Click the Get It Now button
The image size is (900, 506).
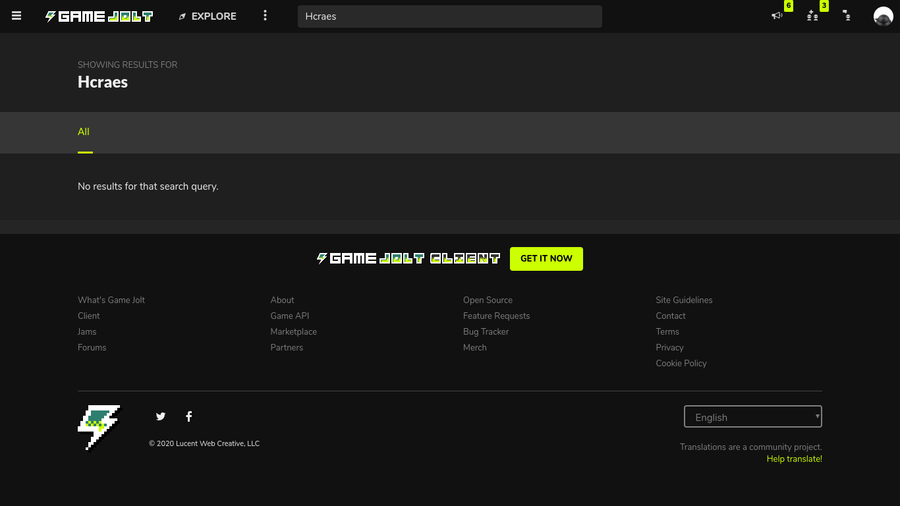coord(546,259)
